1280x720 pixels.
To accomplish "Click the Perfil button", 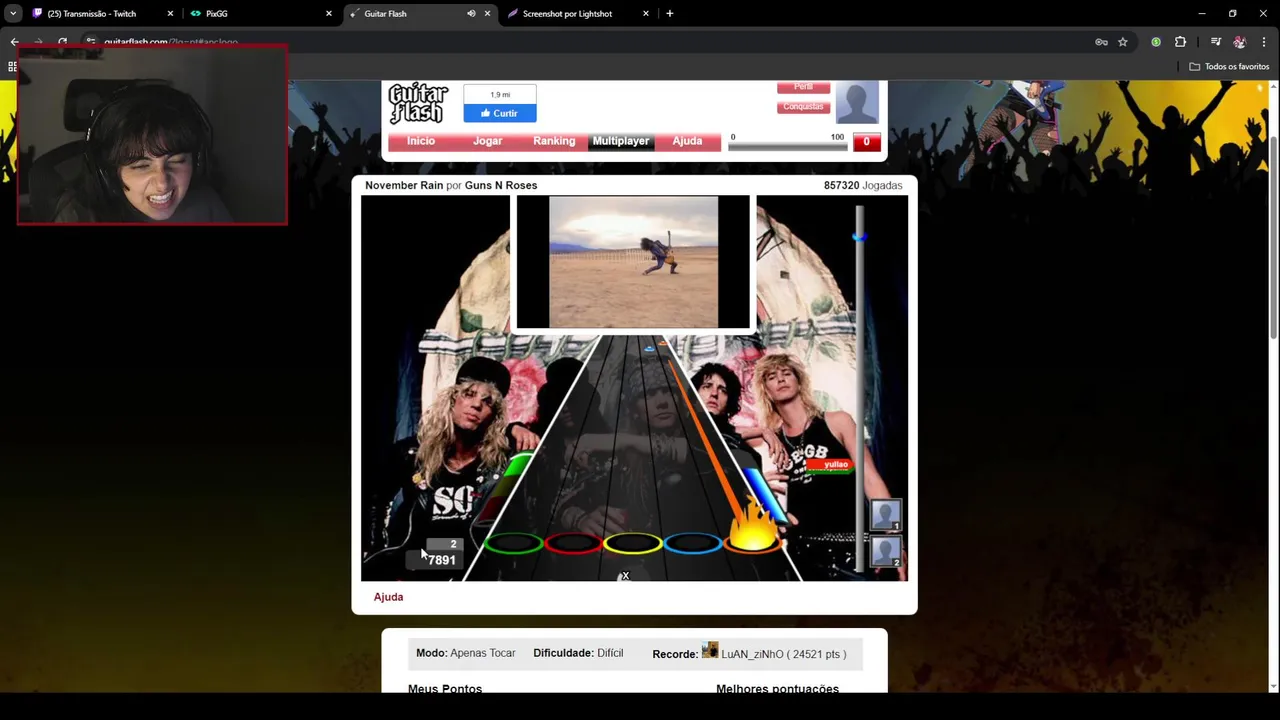I will 804,87.
